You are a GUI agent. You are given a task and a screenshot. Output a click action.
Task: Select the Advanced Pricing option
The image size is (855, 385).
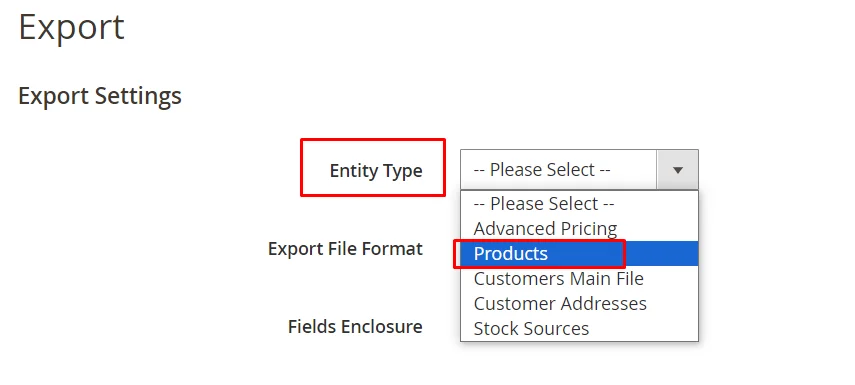[579, 228]
